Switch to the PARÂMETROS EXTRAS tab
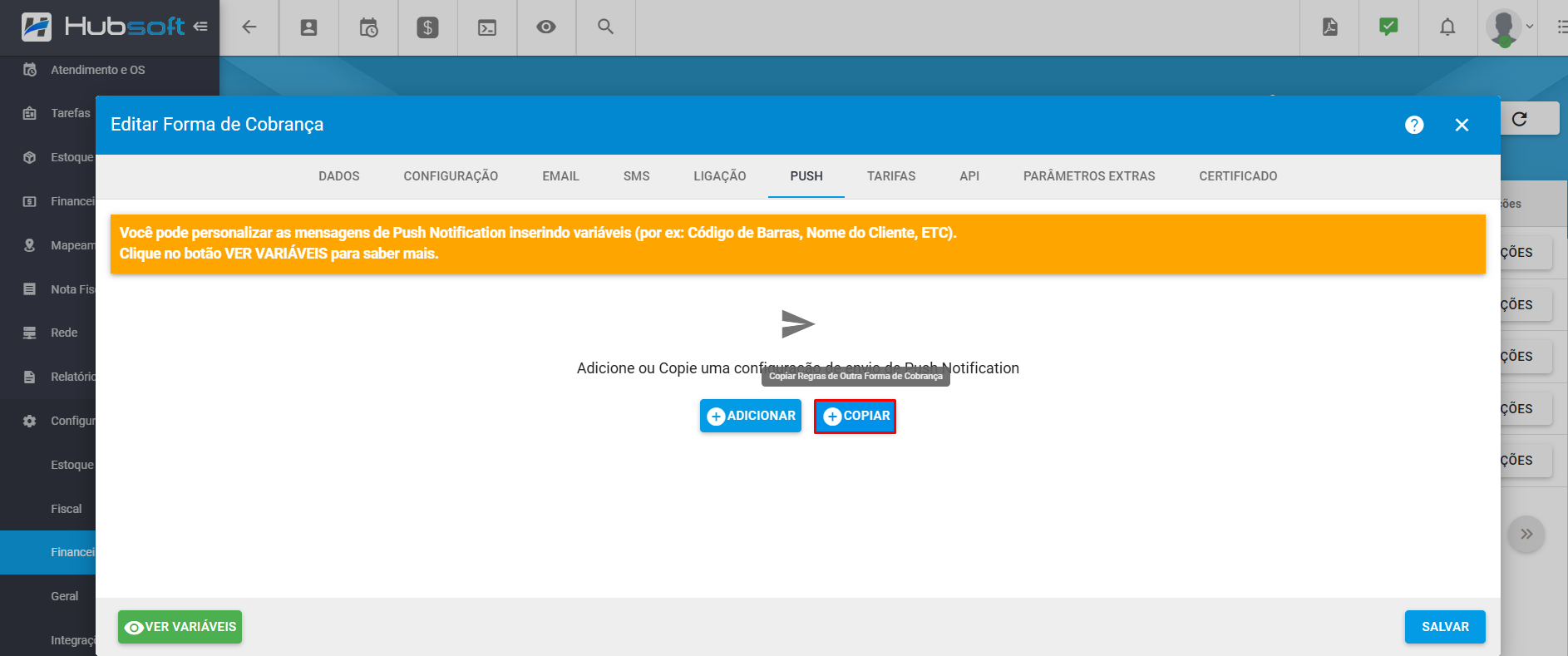Image resolution: width=1568 pixels, height=656 pixels. [1089, 176]
